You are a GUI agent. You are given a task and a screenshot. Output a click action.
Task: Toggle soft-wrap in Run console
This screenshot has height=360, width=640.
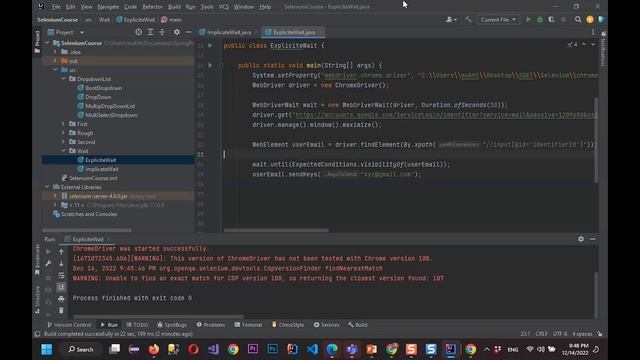[61, 276]
